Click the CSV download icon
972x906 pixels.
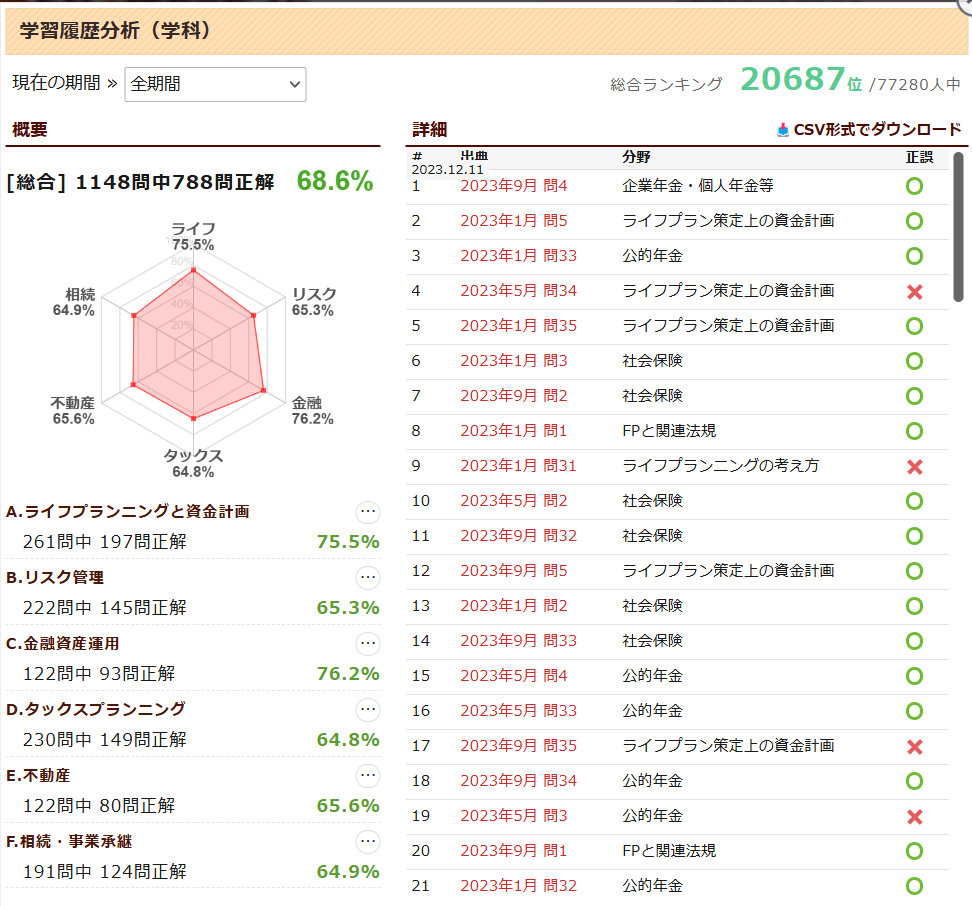[783, 130]
